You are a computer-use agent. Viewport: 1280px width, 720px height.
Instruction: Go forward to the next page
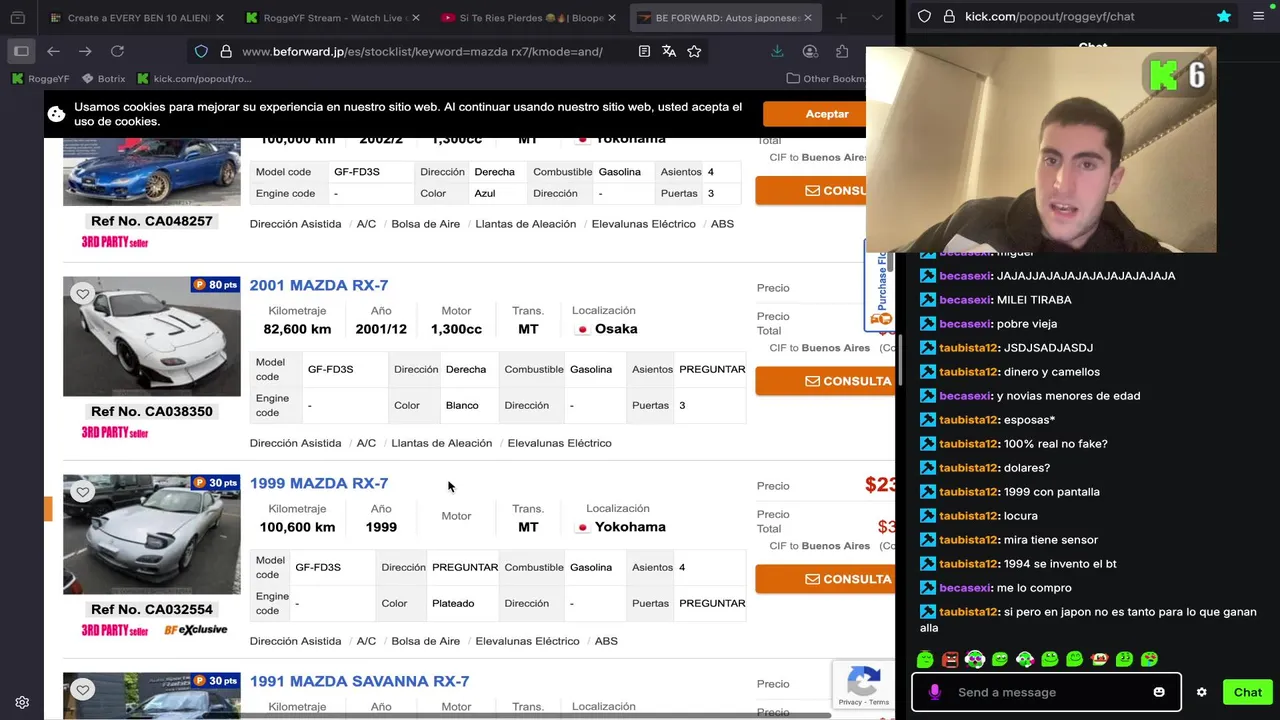[x=85, y=51]
